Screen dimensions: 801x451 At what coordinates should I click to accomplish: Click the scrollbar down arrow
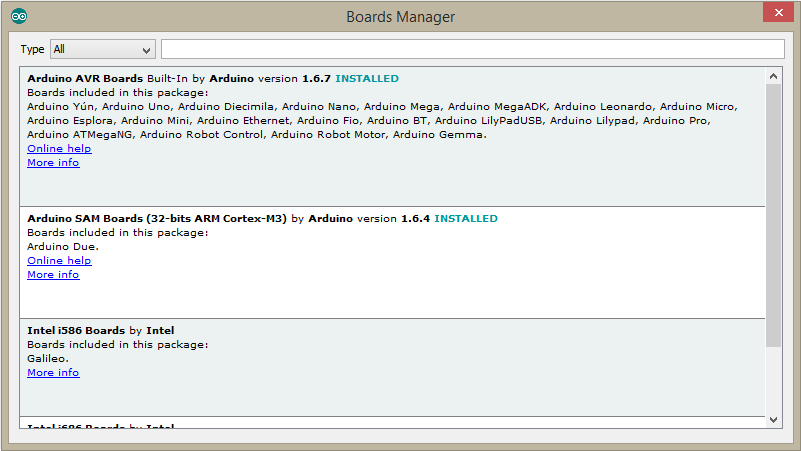773,420
